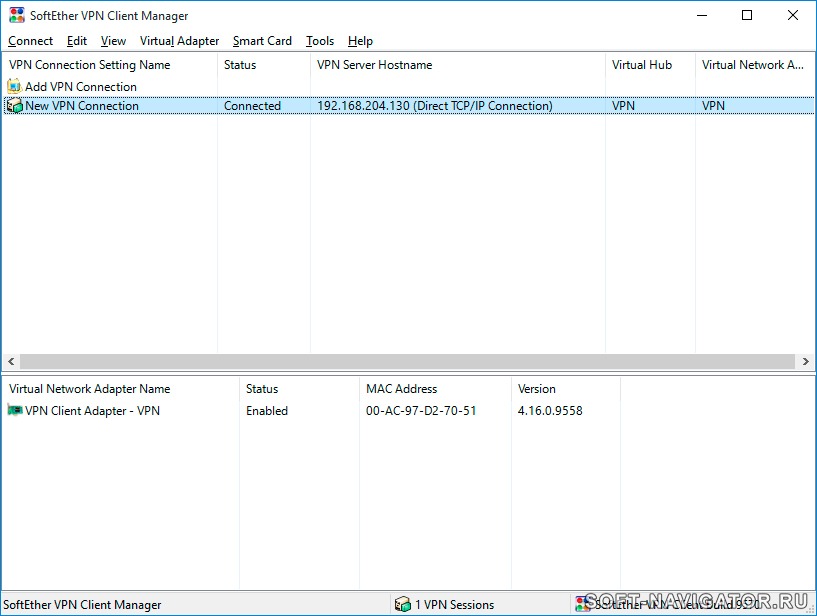The height and width of the screenshot is (616, 817).
Task: Click the 1 VPN Sessions status text
Action: coord(454,605)
